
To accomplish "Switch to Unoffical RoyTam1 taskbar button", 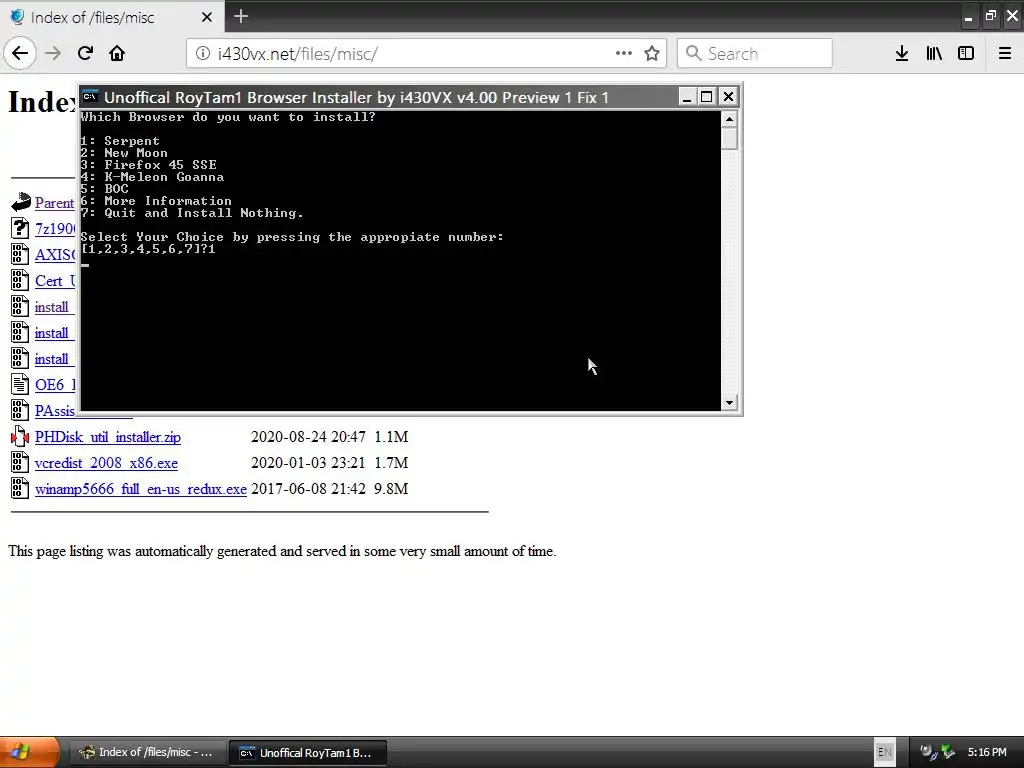I will click(x=308, y=753).
